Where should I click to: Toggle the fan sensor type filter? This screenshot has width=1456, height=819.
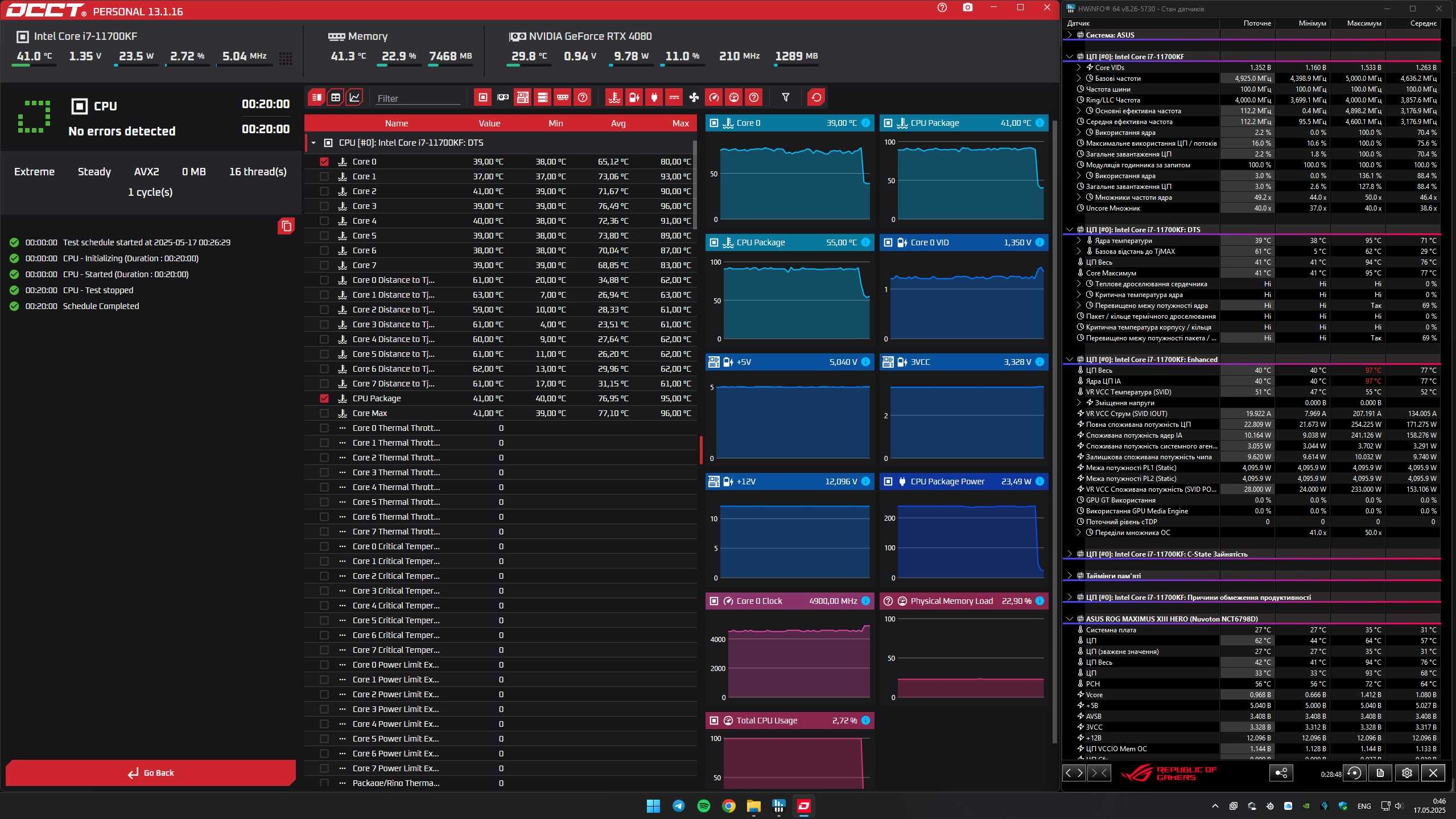[x=694, y=97]
